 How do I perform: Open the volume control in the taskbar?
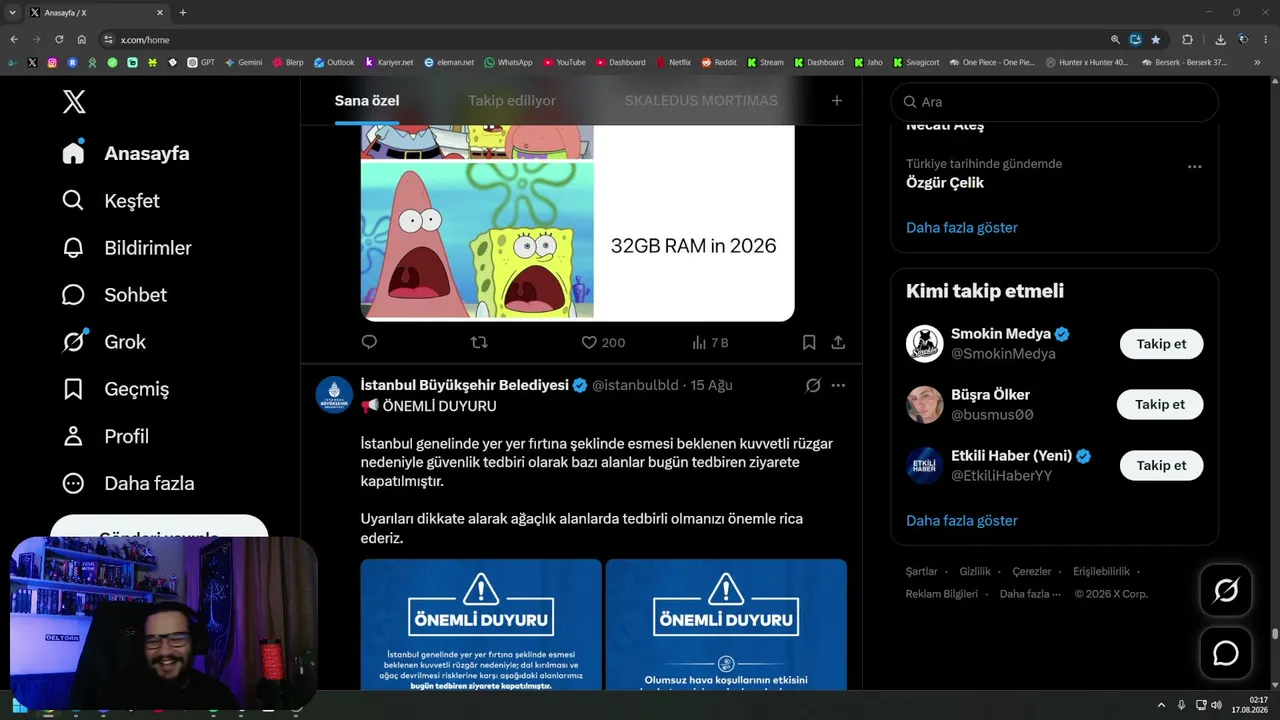pos(1216,705)
